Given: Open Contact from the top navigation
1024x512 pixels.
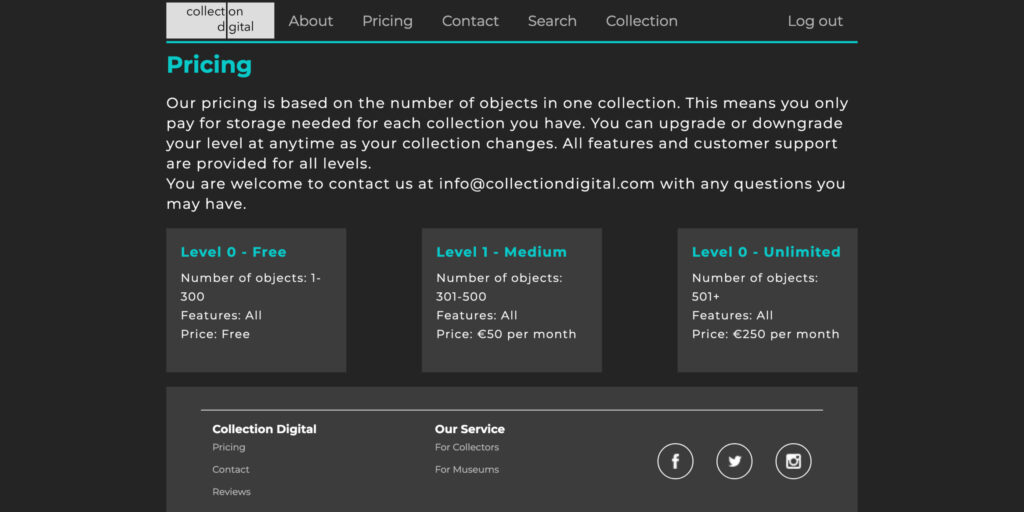Looking at the screenshot, I should 470,21.
